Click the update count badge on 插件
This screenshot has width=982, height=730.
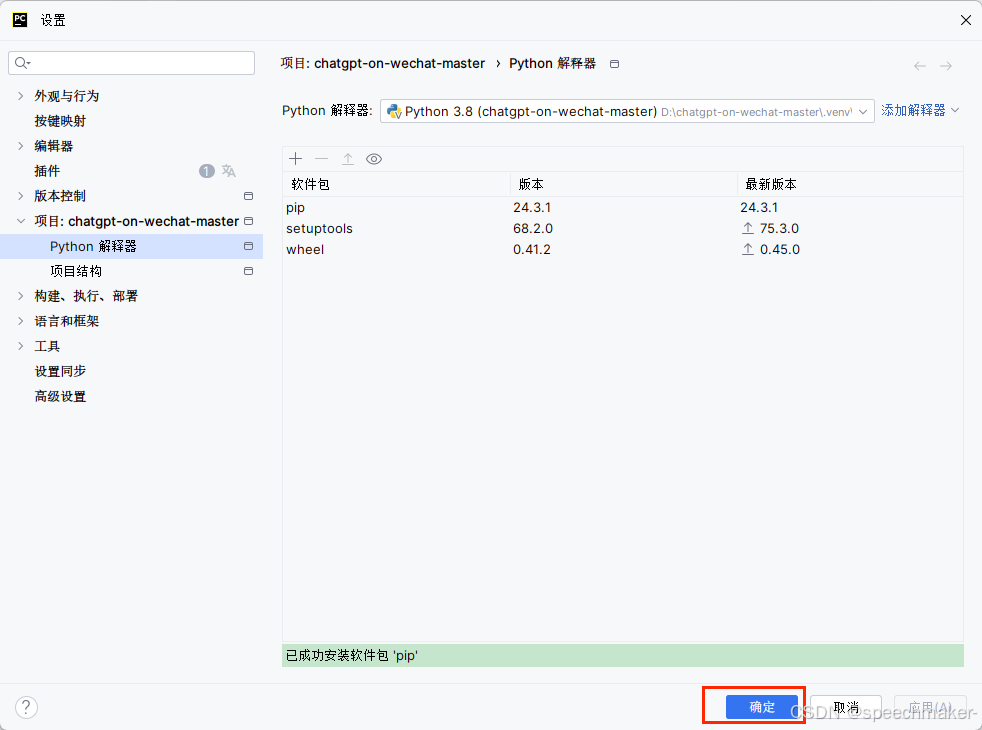pyautogui.click(x=207, y=171)
